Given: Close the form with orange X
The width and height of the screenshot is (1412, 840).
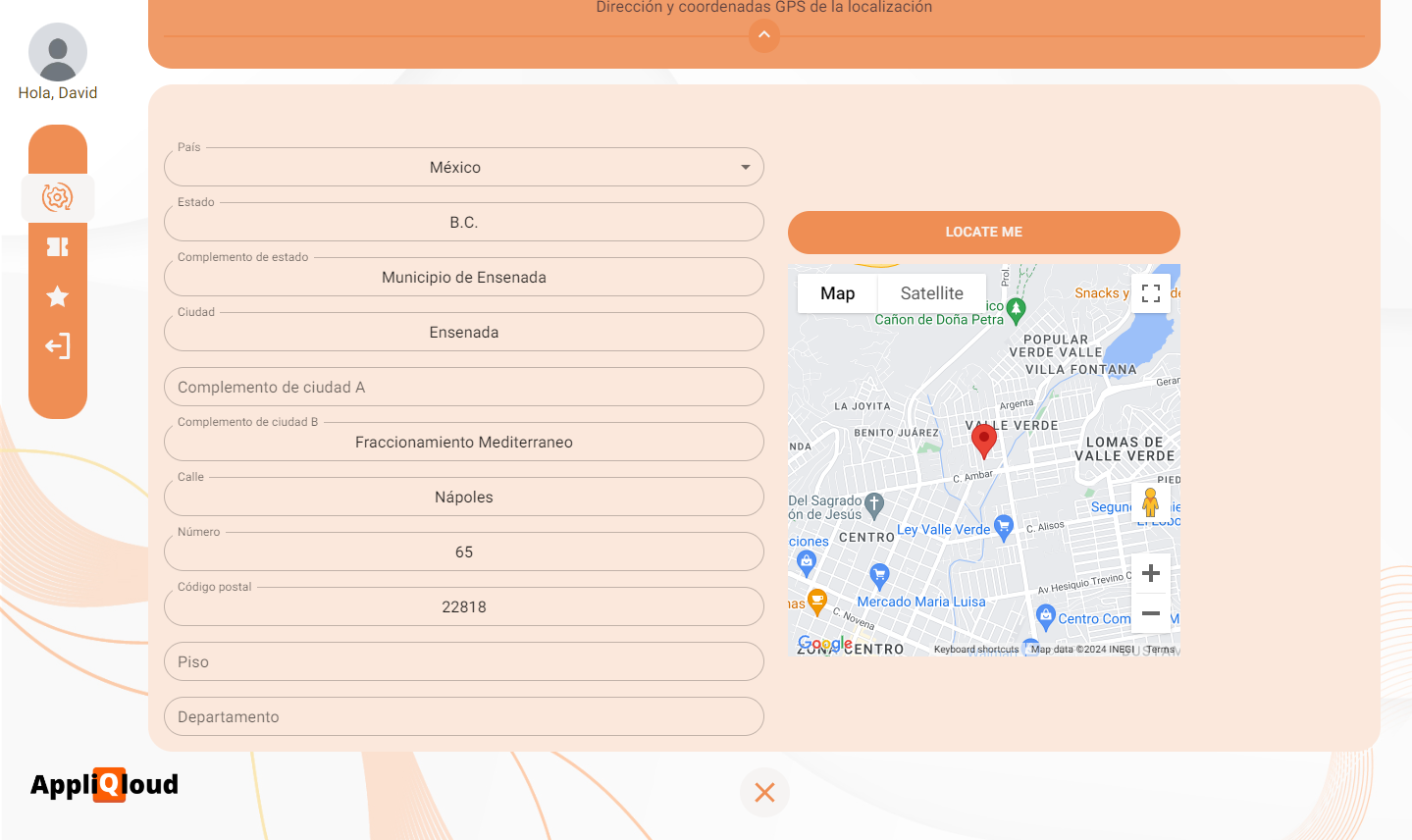Looking at the screenshot, I should (x=764, y=792).
